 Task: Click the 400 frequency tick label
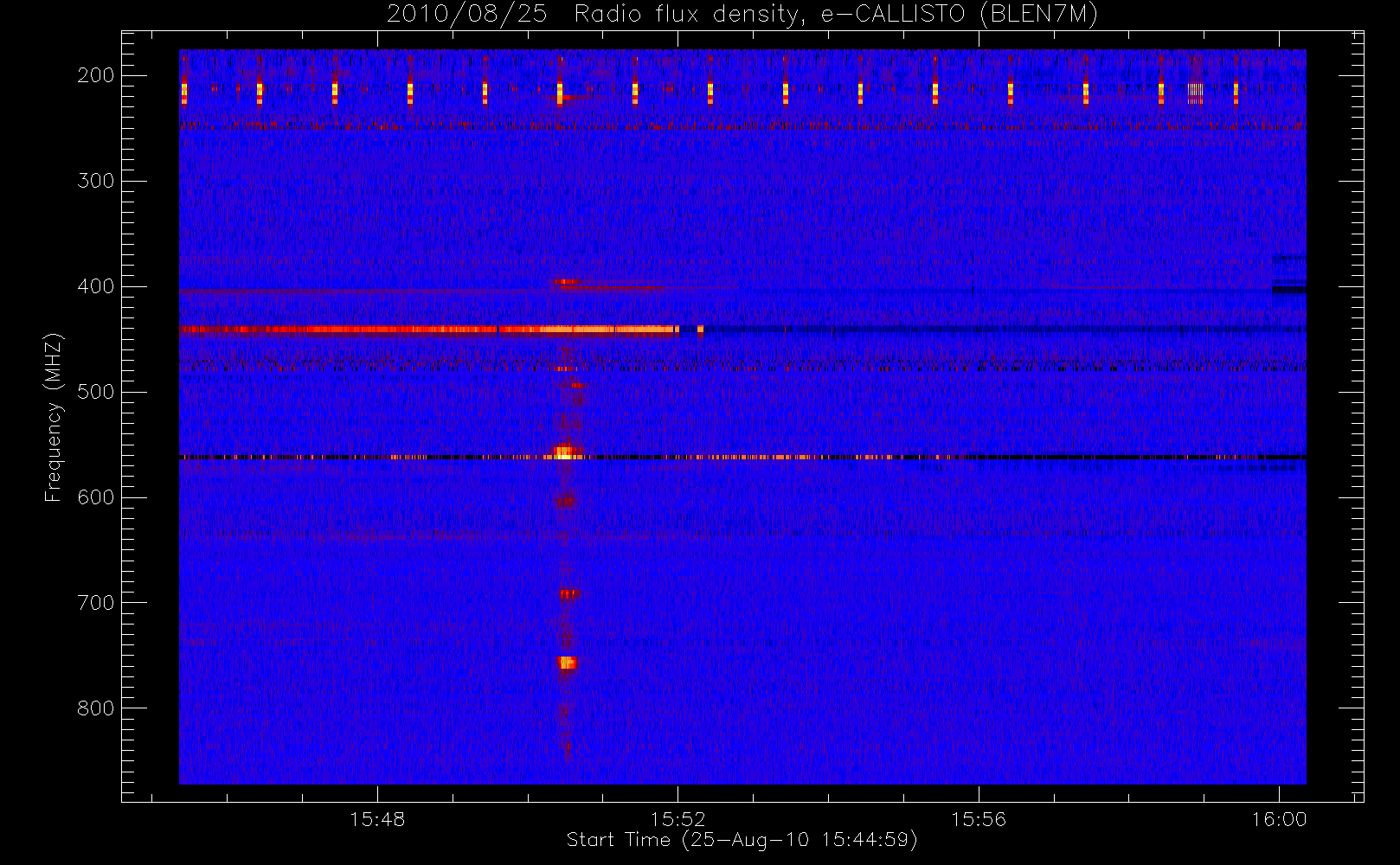(x=95, y=286)
